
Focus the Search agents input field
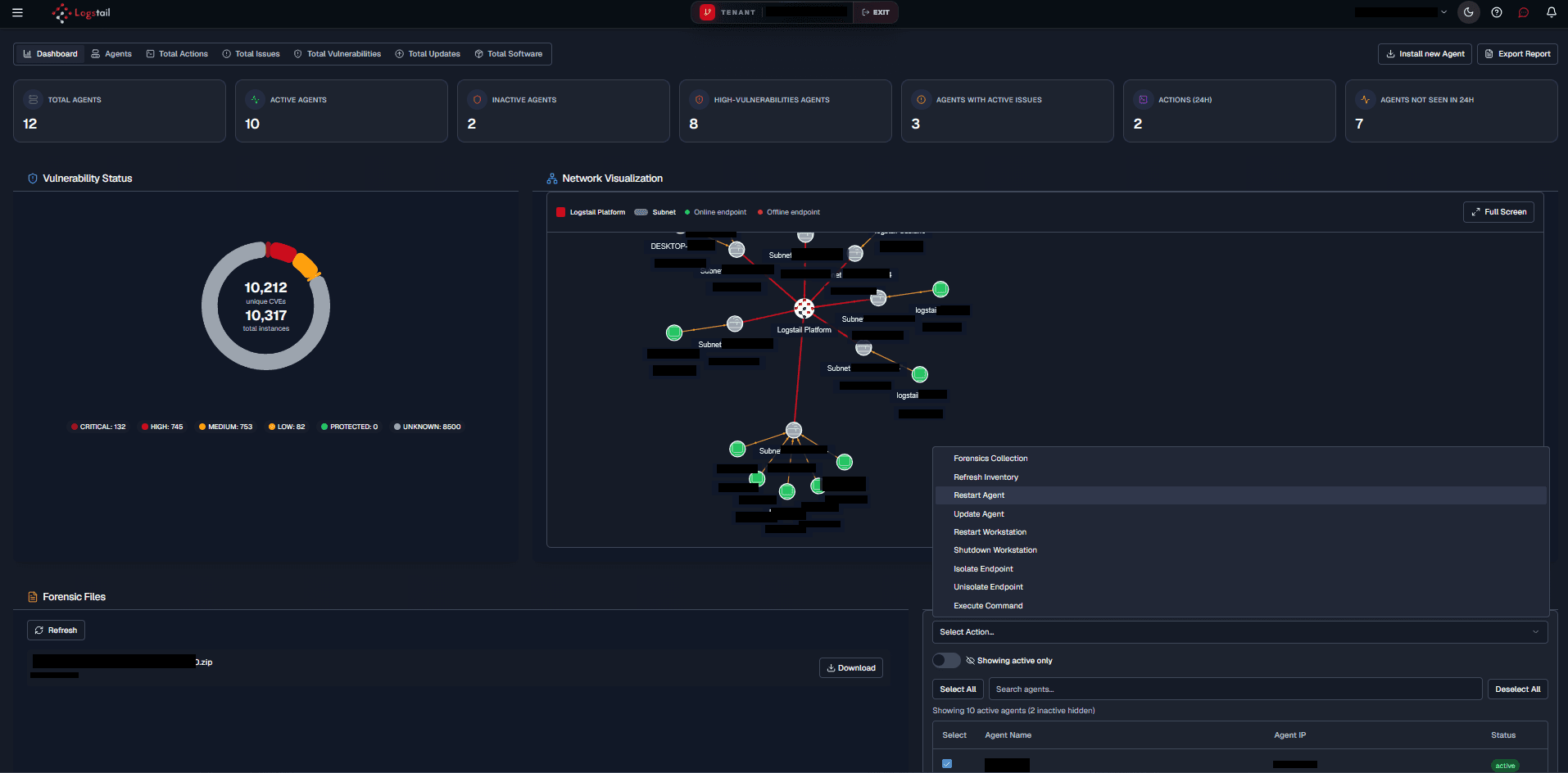[1235, 689]
